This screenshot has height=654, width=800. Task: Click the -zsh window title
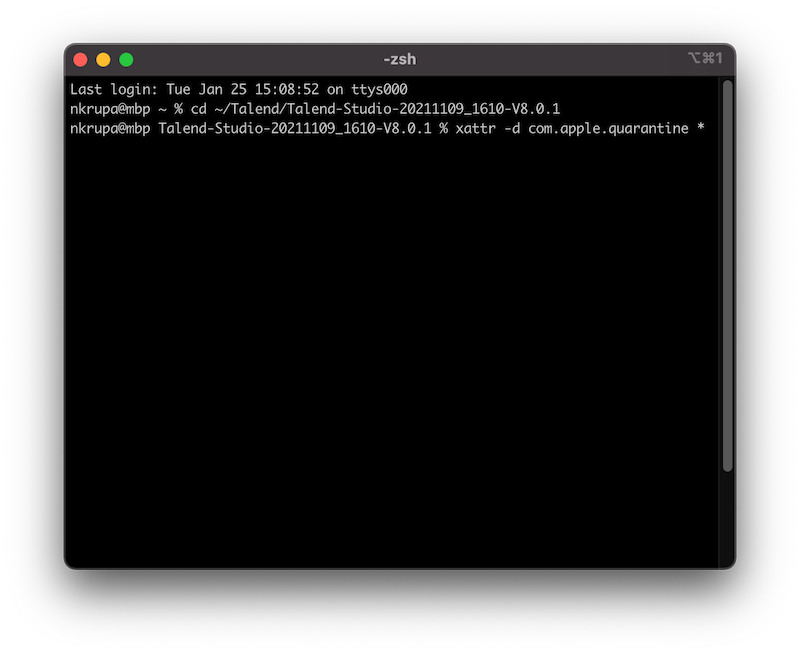click(x=400, y=60)
